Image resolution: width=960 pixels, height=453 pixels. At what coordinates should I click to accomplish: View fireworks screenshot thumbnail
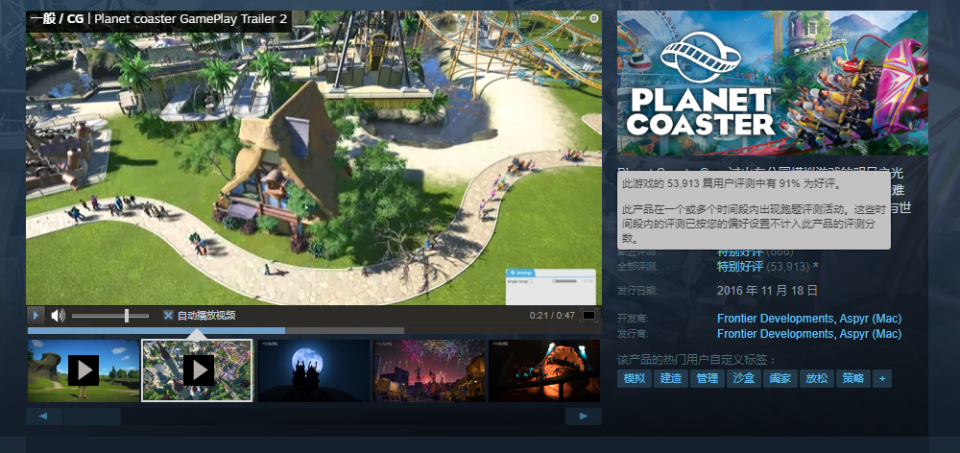(429, 370)
